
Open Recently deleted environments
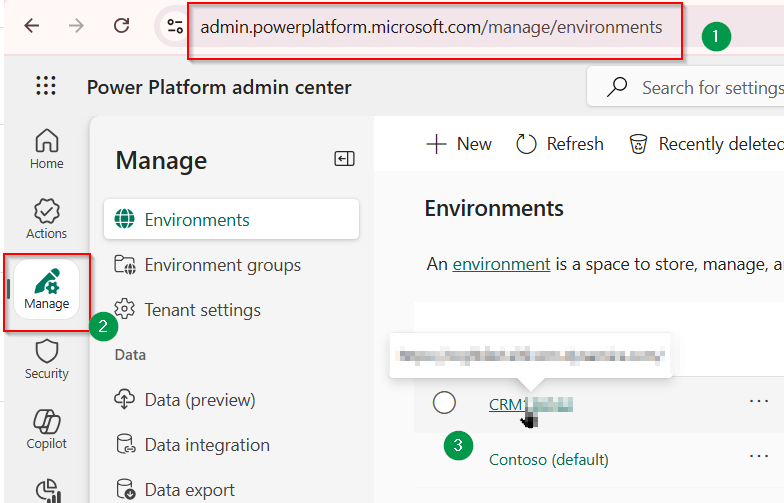[x=706, y=144]
